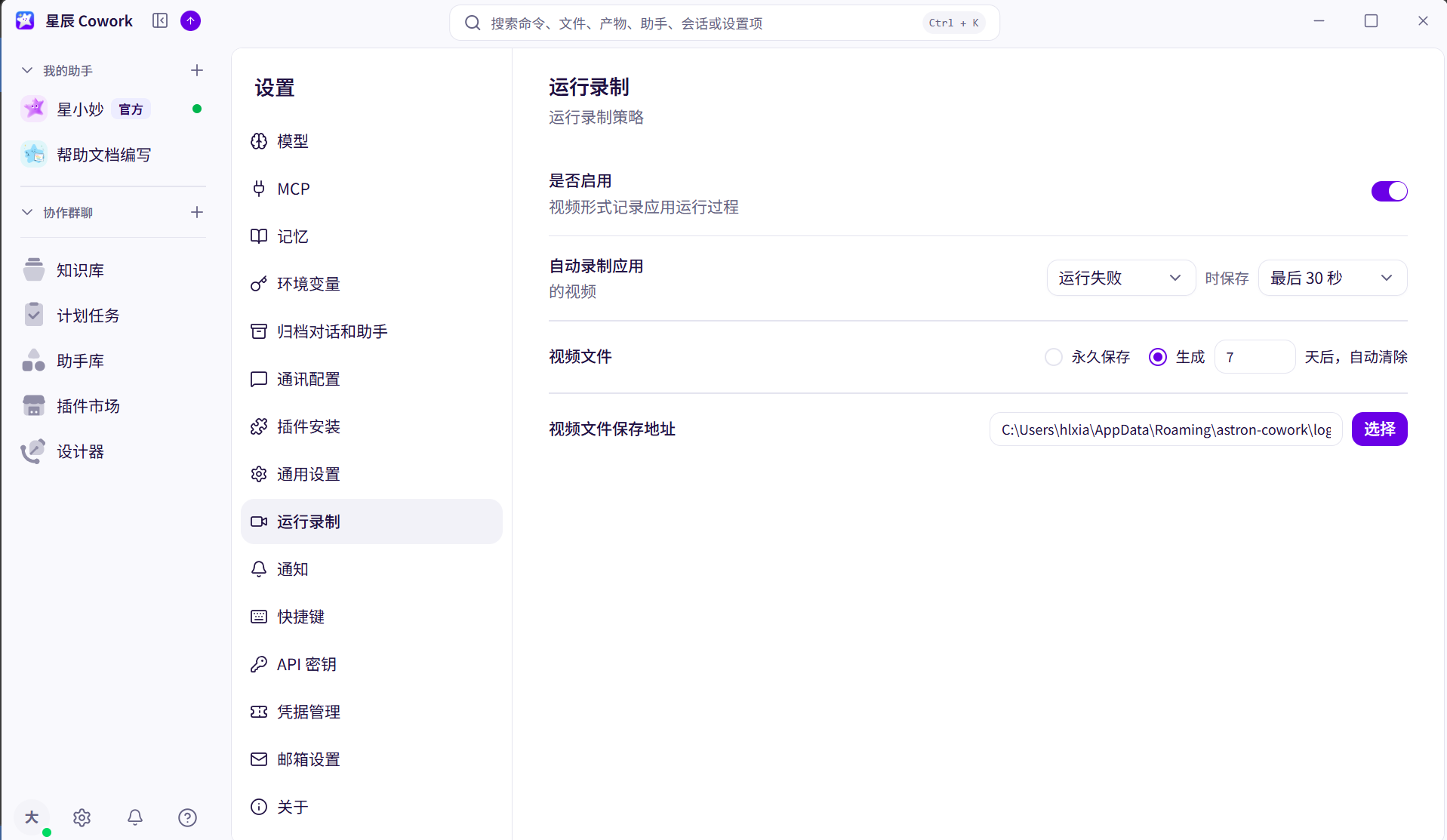This screenshot has width=1447, height=840.
Task: Click the 时保存 label
Action: (1227, 278)
